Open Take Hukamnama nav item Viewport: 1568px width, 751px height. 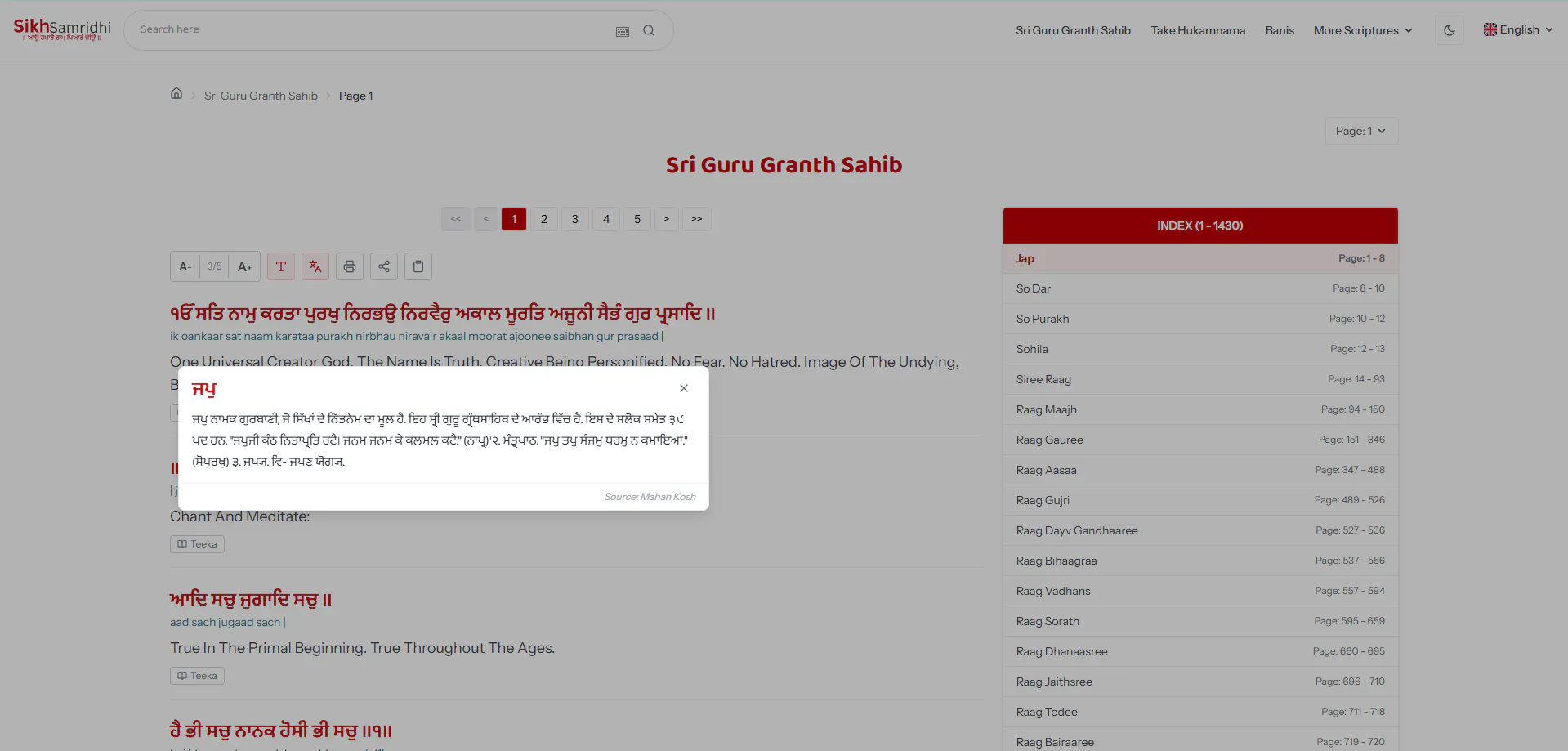pos(1198,30)
